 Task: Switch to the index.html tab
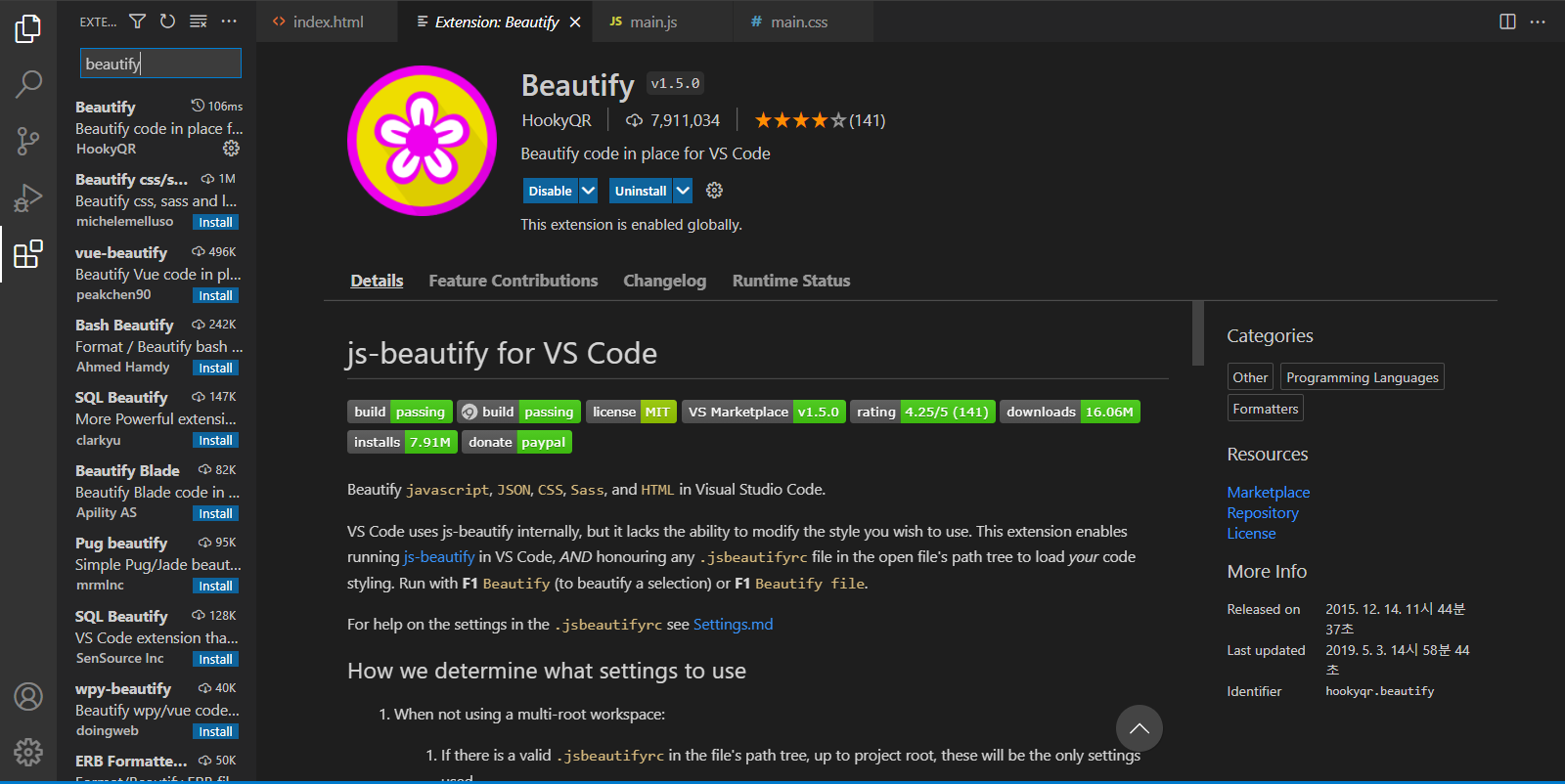pos(327,22)
